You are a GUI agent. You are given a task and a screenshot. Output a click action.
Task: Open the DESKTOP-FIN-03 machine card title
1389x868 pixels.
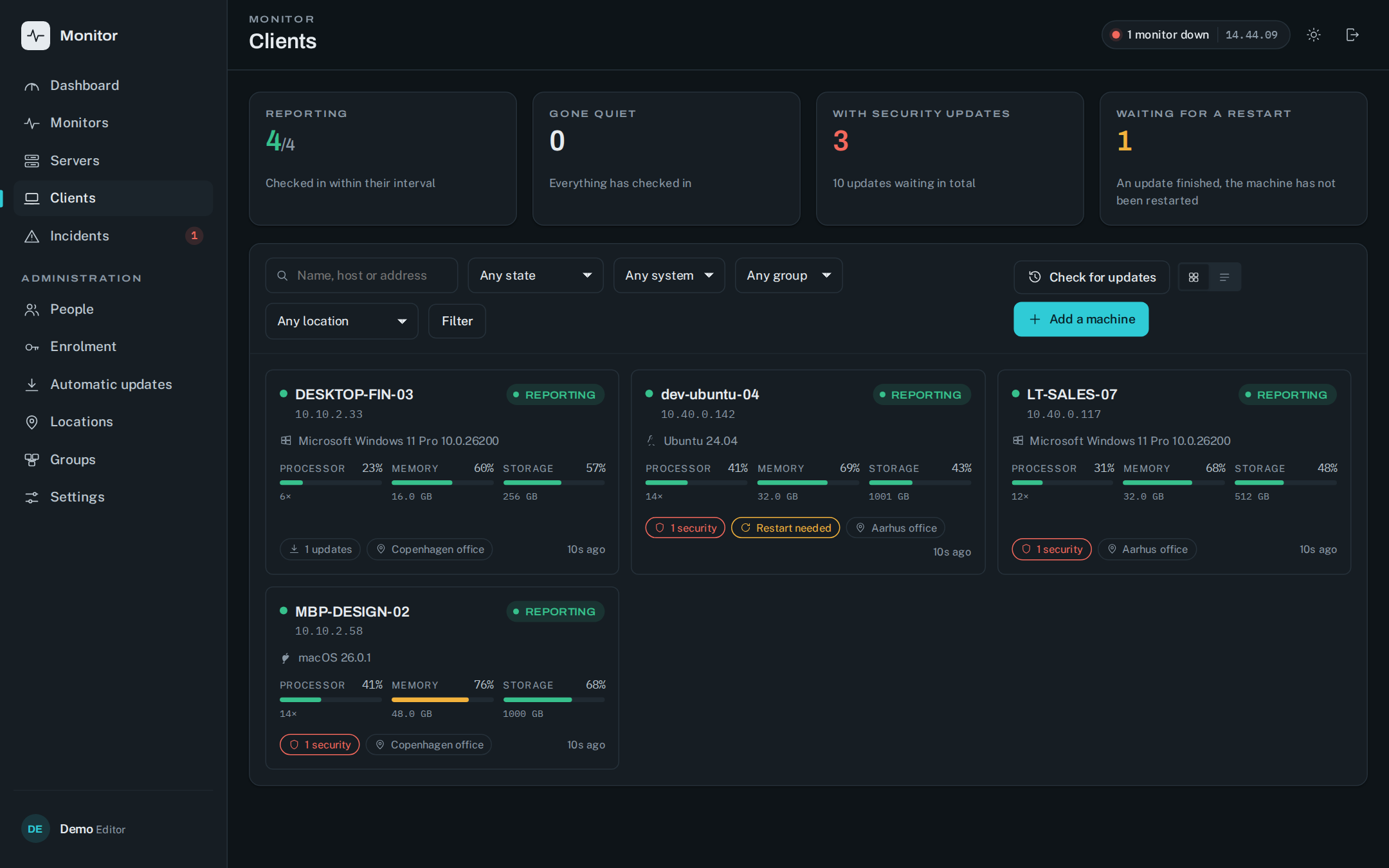point(354,395)
